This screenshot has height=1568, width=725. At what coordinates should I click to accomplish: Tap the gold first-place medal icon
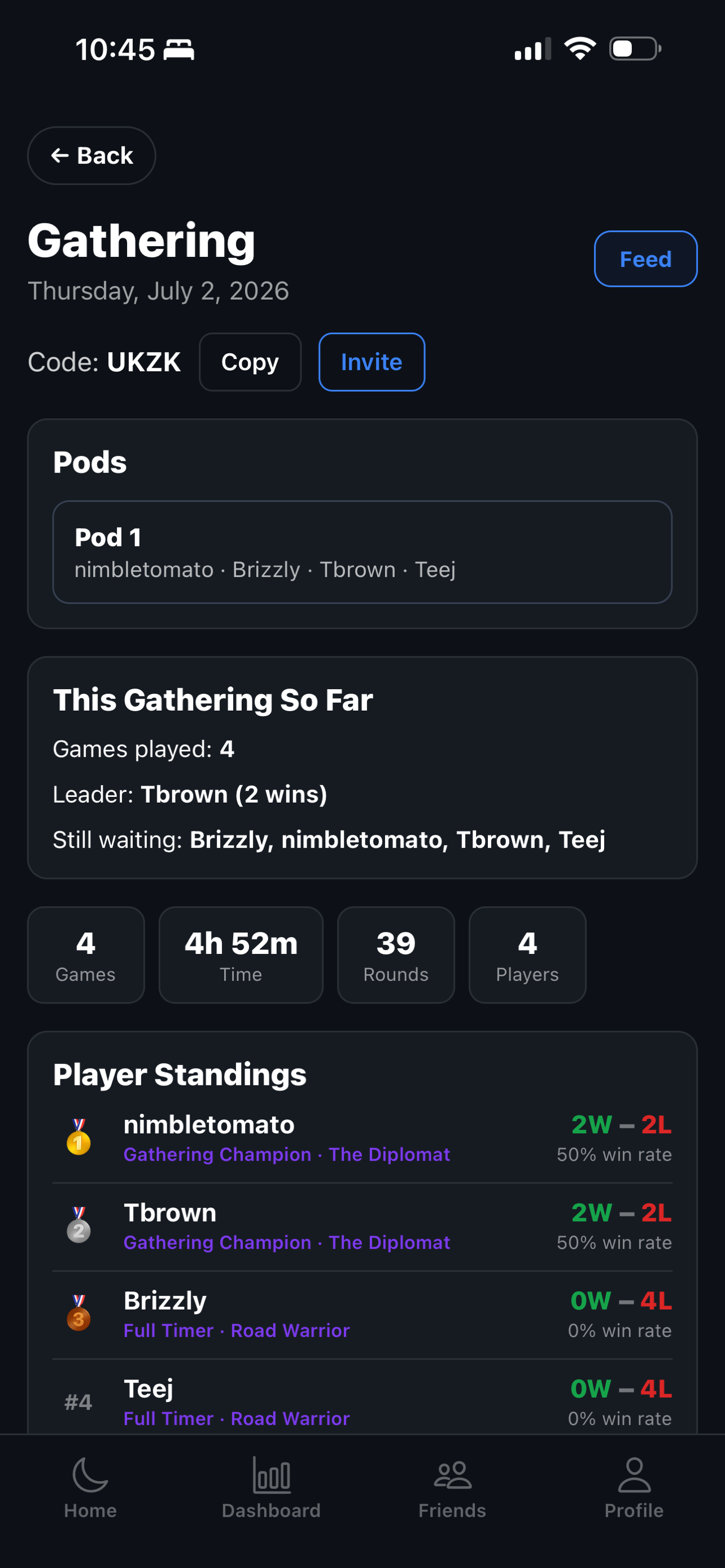(78, 1136)
